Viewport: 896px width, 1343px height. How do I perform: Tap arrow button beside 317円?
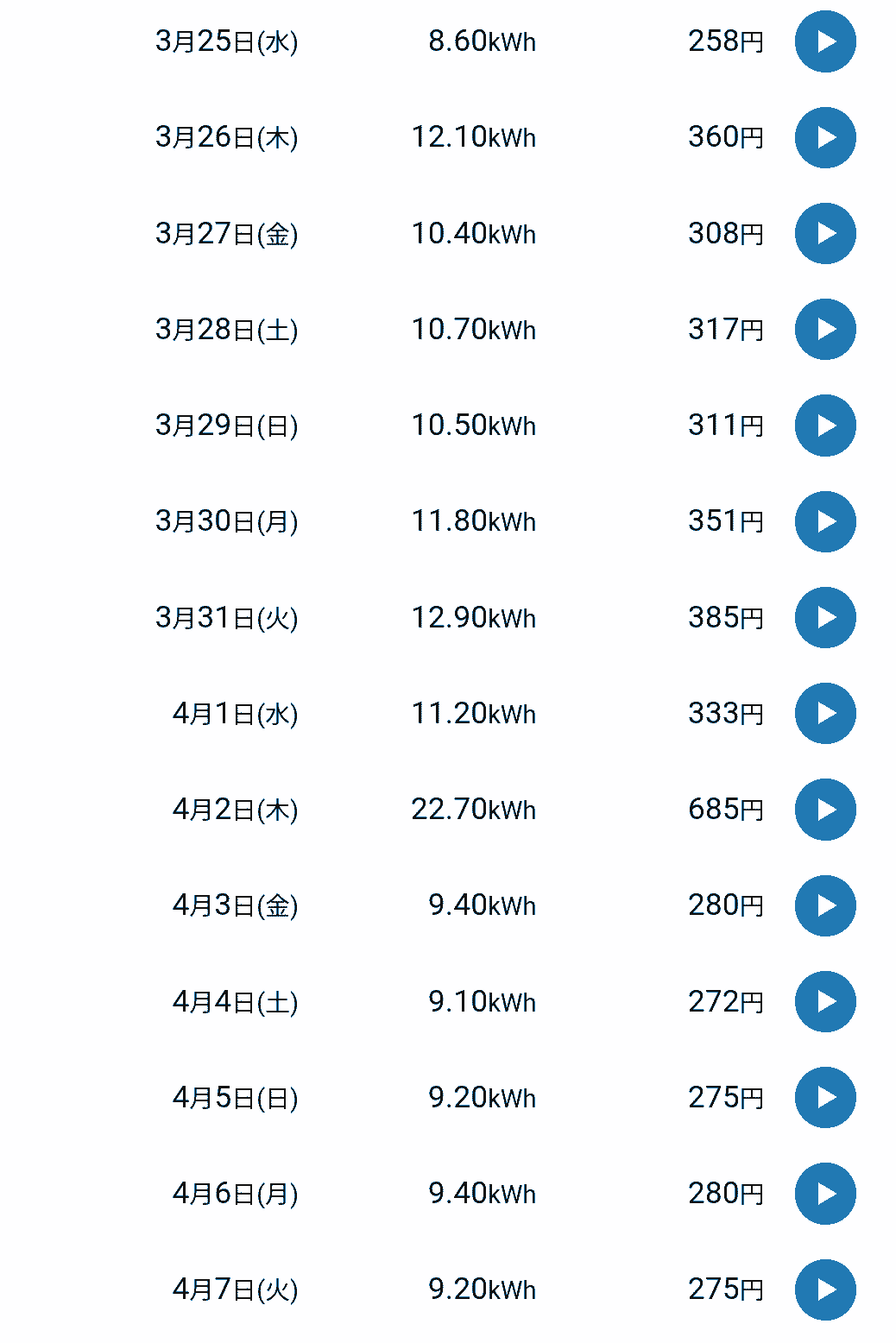825,329
